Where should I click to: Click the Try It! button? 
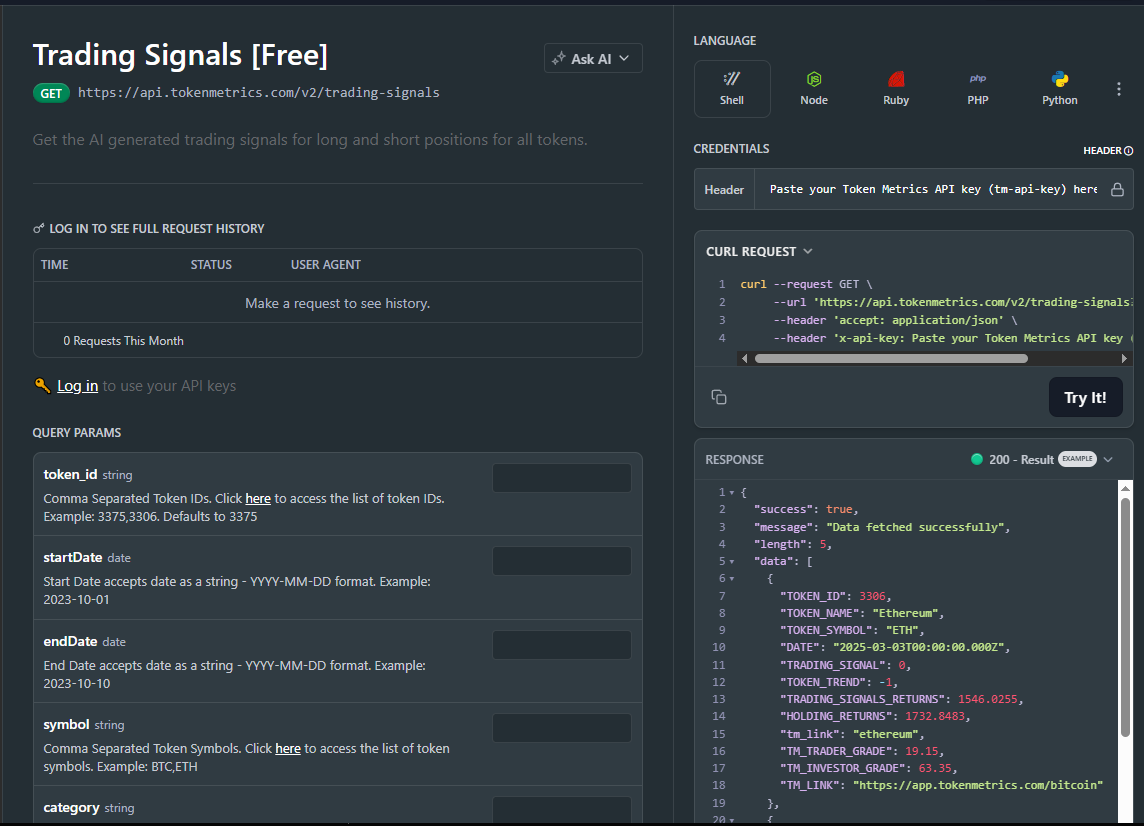click(x=1085, y=397)
